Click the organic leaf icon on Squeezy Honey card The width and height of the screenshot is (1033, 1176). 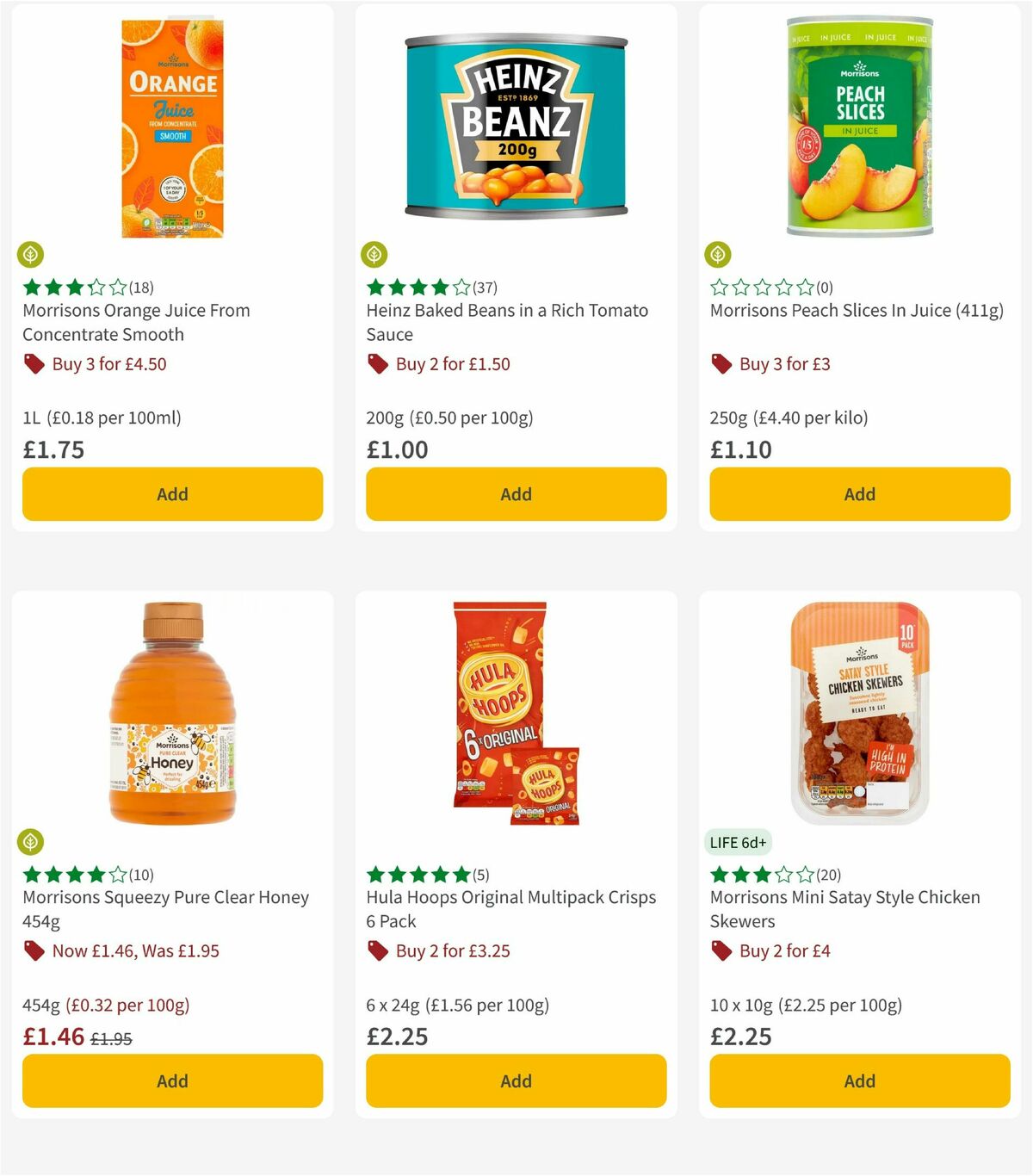(x=31, y=841)
